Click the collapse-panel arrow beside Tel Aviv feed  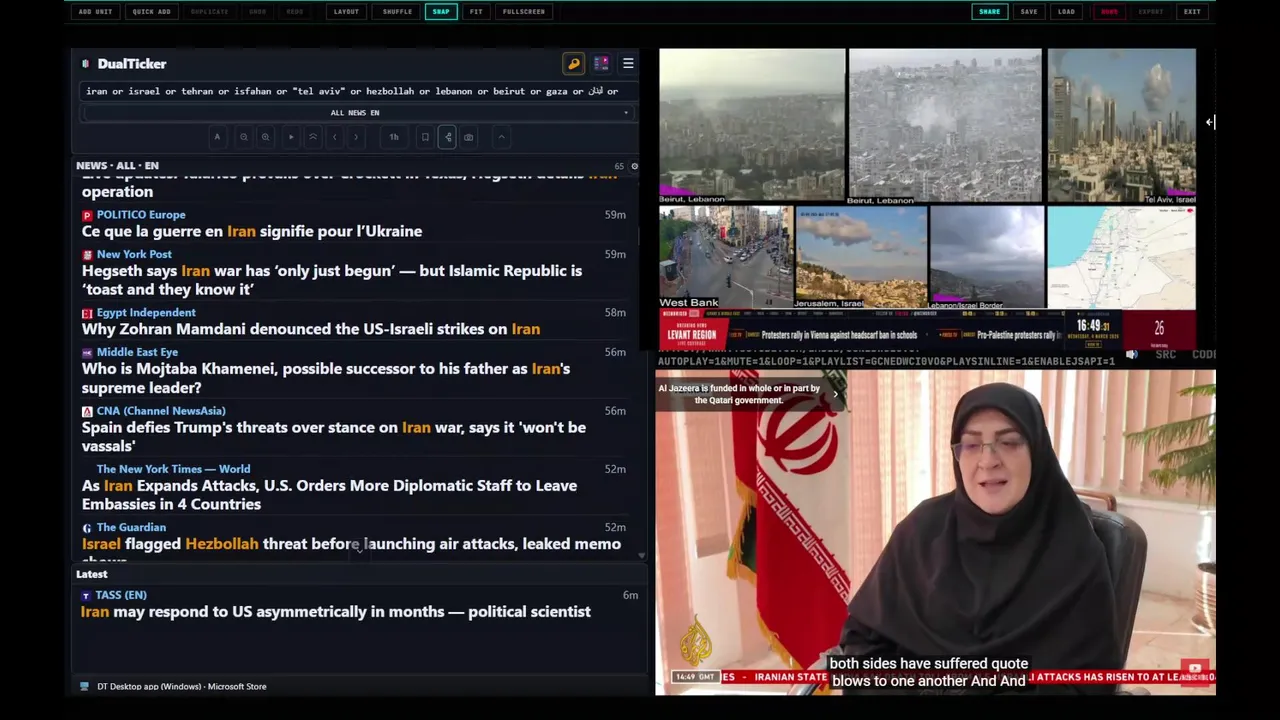click(x=1210, y=122)
